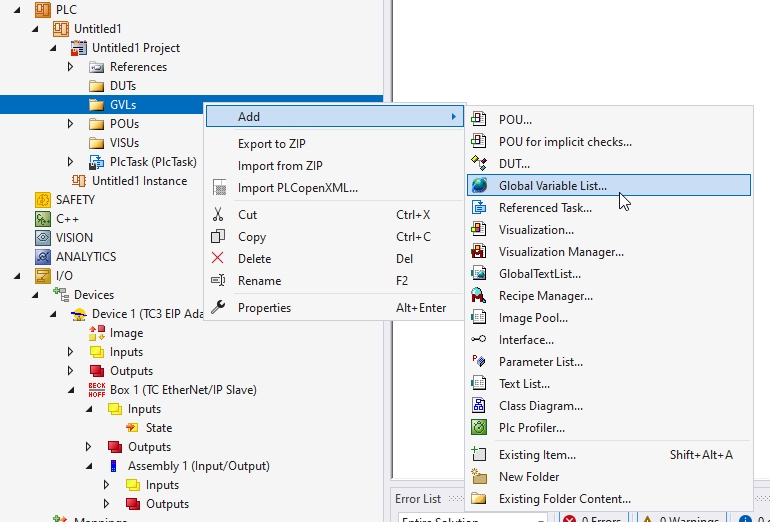Open the Add submenu entry
Image resolution: width=770 pixels, height=522 pixels.
334,116
